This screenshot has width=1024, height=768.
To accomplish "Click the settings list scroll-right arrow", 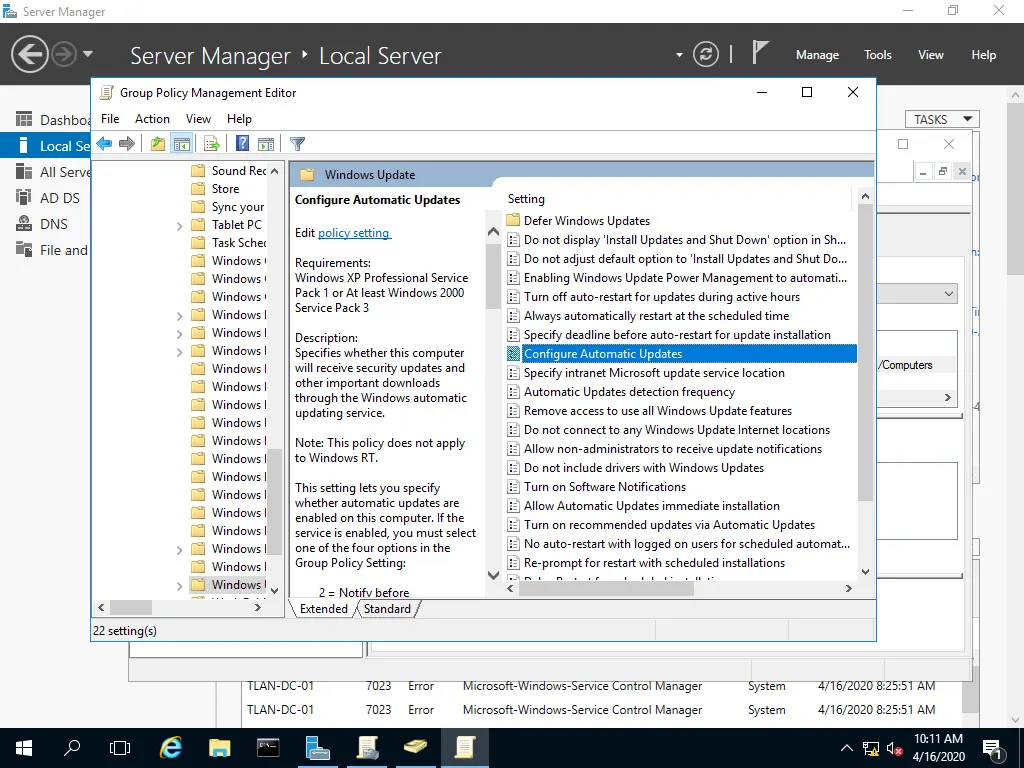I will click(x=848, y=588).
